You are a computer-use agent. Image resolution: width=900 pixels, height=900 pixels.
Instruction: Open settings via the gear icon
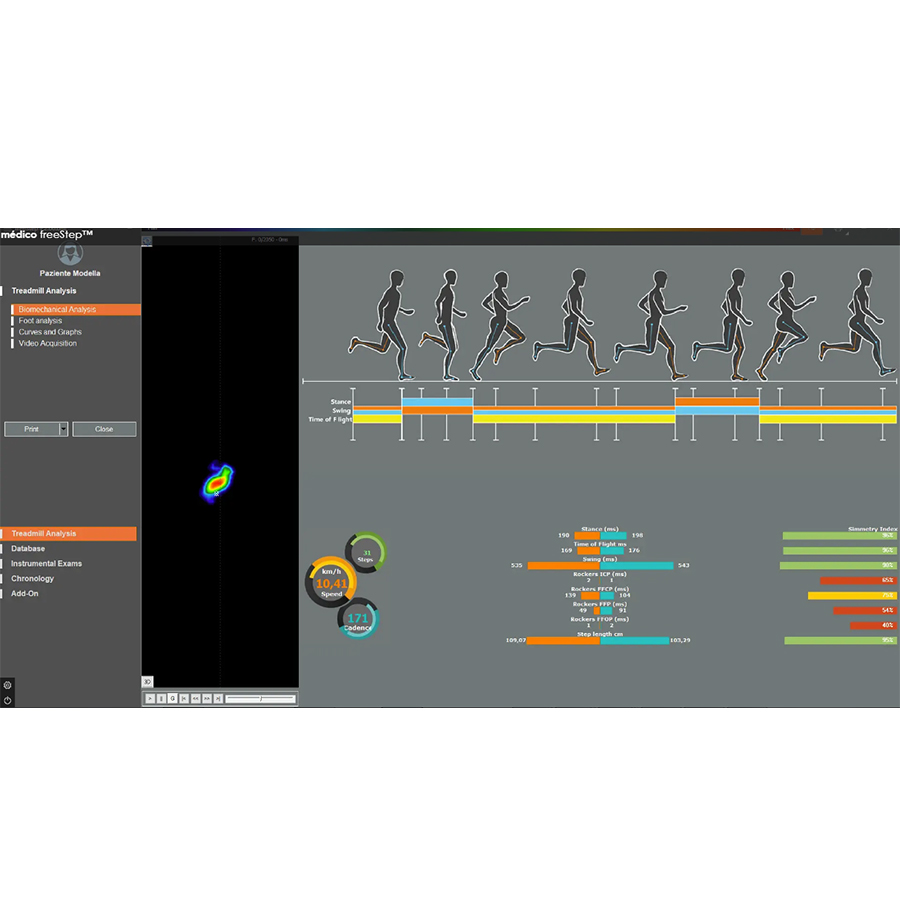pyautogui.click(x=8, y=685)
